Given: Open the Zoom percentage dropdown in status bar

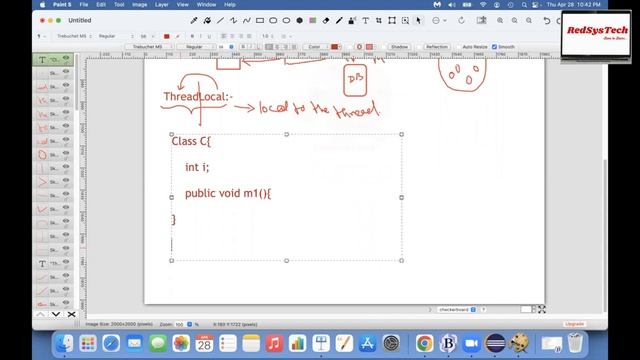Looking at the screenshot, I should point(189,324).
